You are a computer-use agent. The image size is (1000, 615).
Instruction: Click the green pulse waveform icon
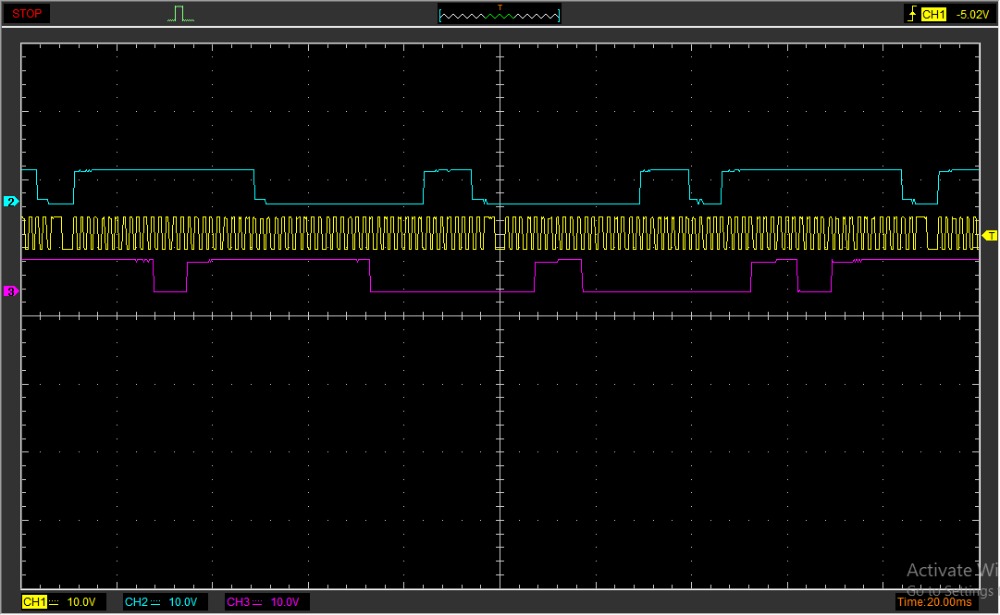point(180,14)
